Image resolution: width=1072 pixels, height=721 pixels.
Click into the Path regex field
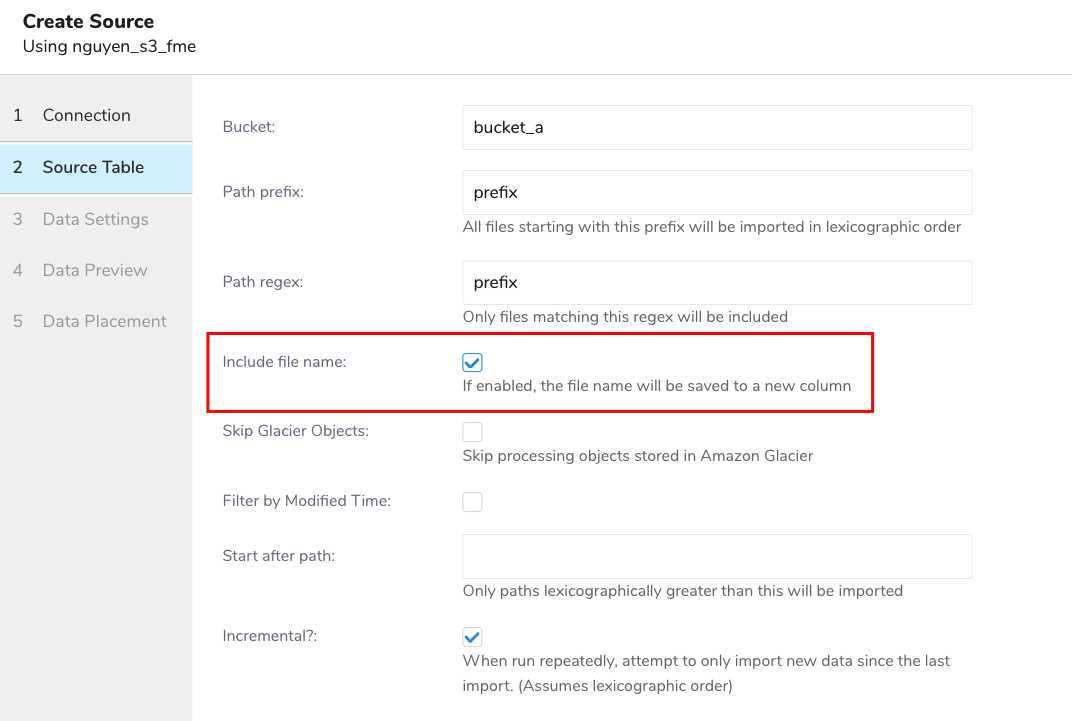[x=716, y=283]
